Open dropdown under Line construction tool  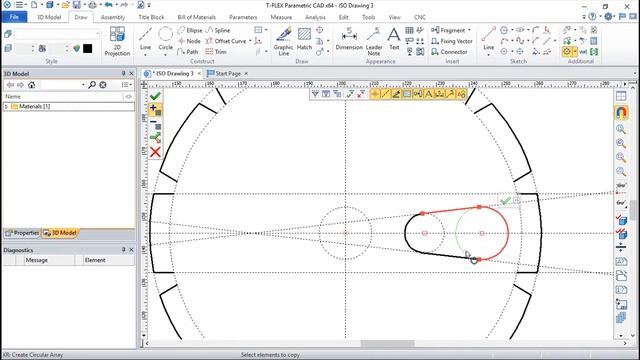point(145,54)
